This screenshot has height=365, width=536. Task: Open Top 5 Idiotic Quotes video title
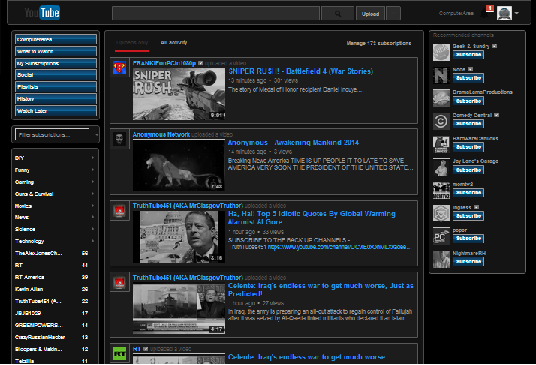311,218
